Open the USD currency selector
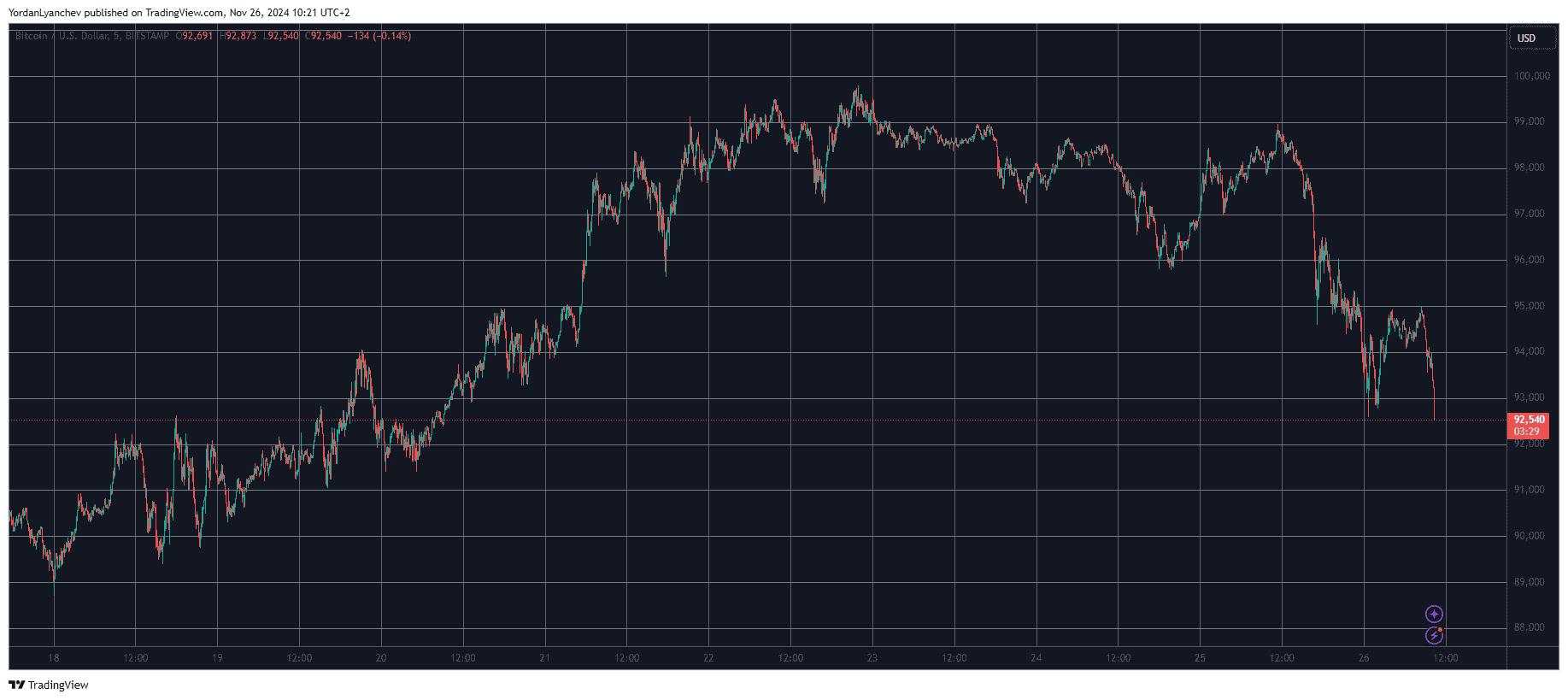 [1532, 38]
